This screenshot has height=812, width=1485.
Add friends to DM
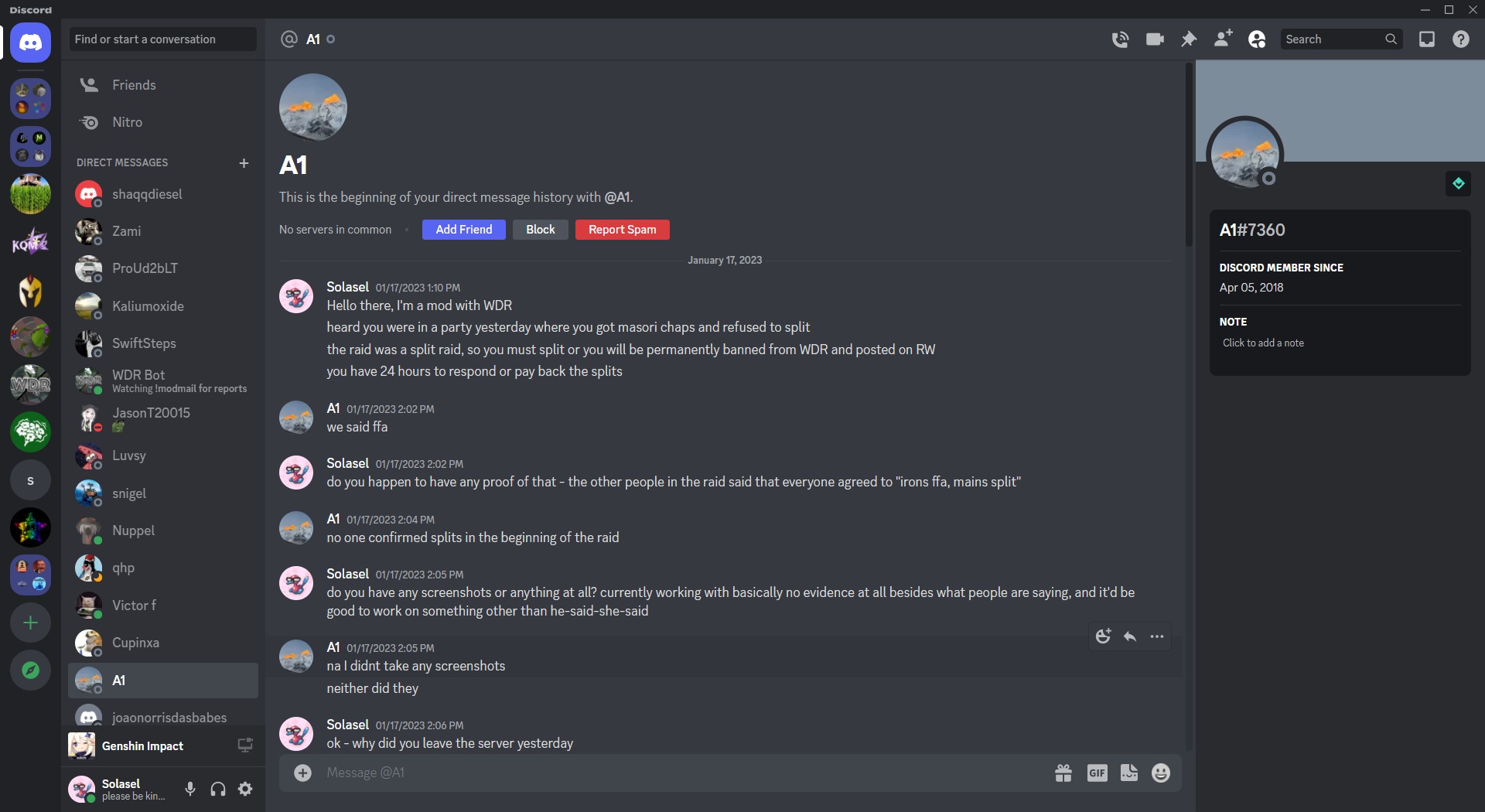point(1223,39)
